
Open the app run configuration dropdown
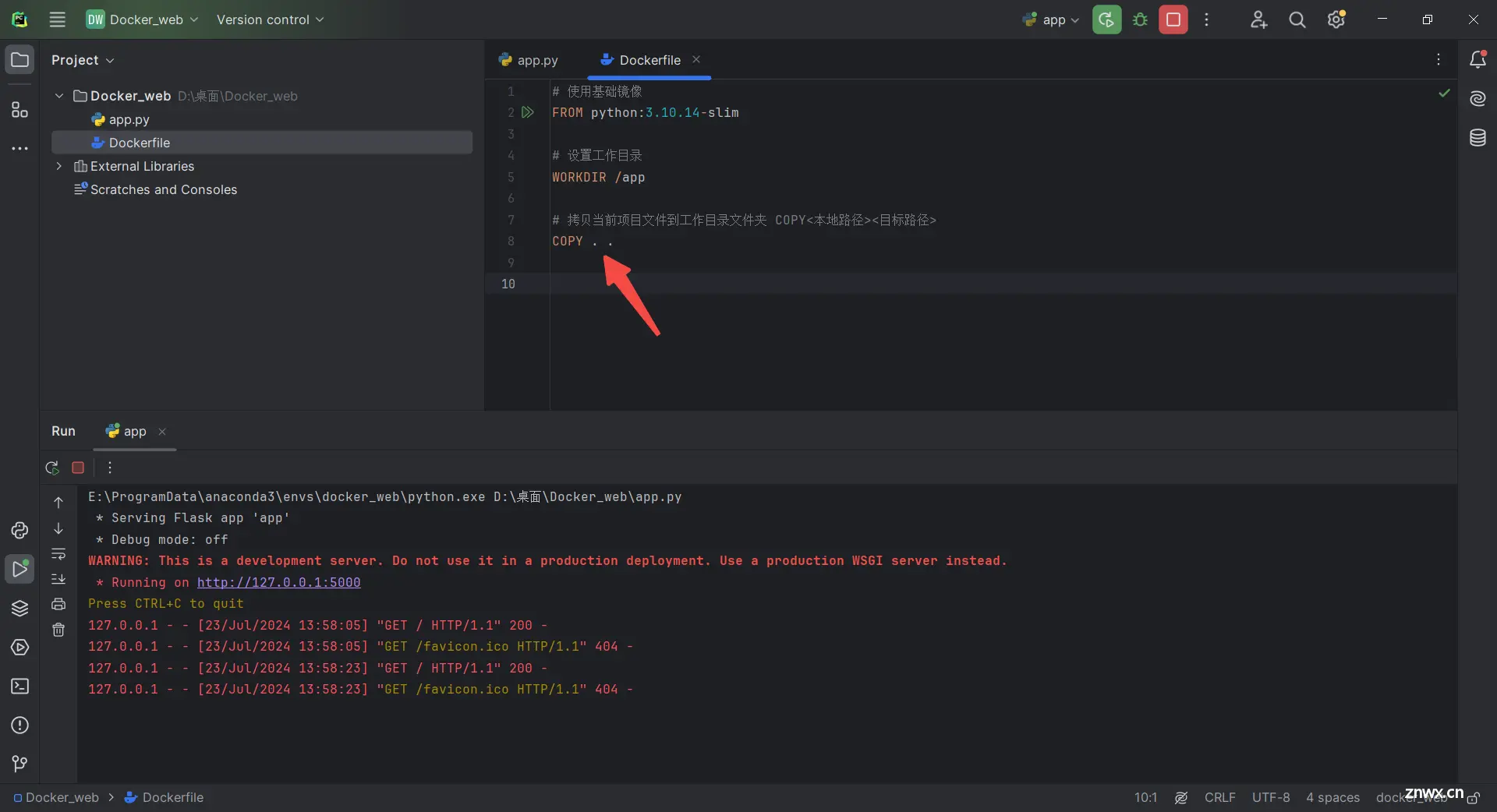pyautogui.click(x=1050, y=19)
